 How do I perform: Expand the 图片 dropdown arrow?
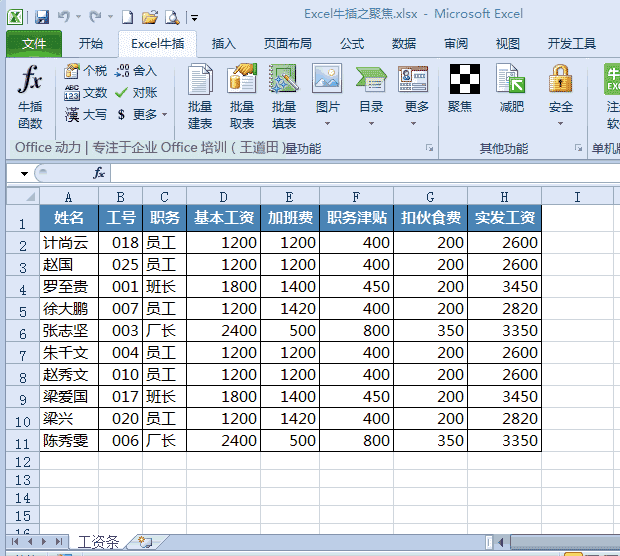(327, 124)
